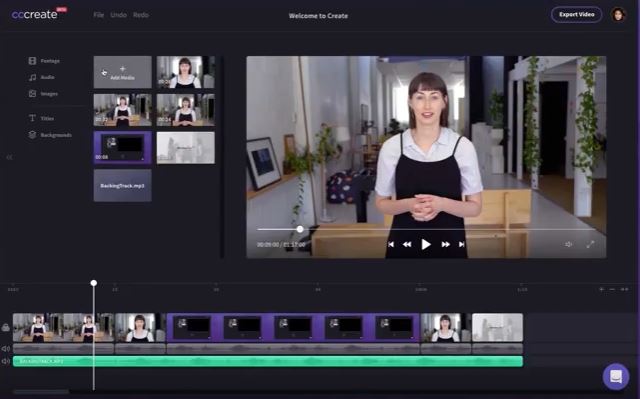Select the wide-shot thumbnail directly below Add Media

pos(122,110)
